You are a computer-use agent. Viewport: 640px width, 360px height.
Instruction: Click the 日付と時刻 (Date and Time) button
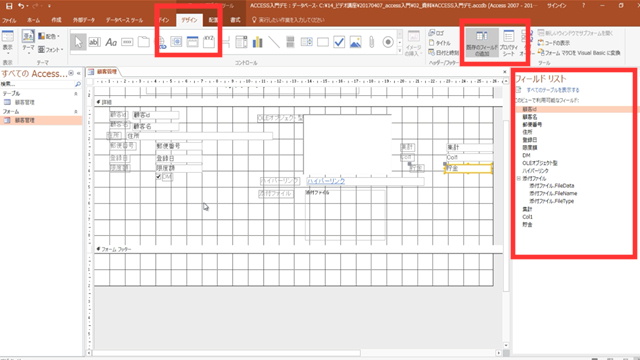point(444,53)
